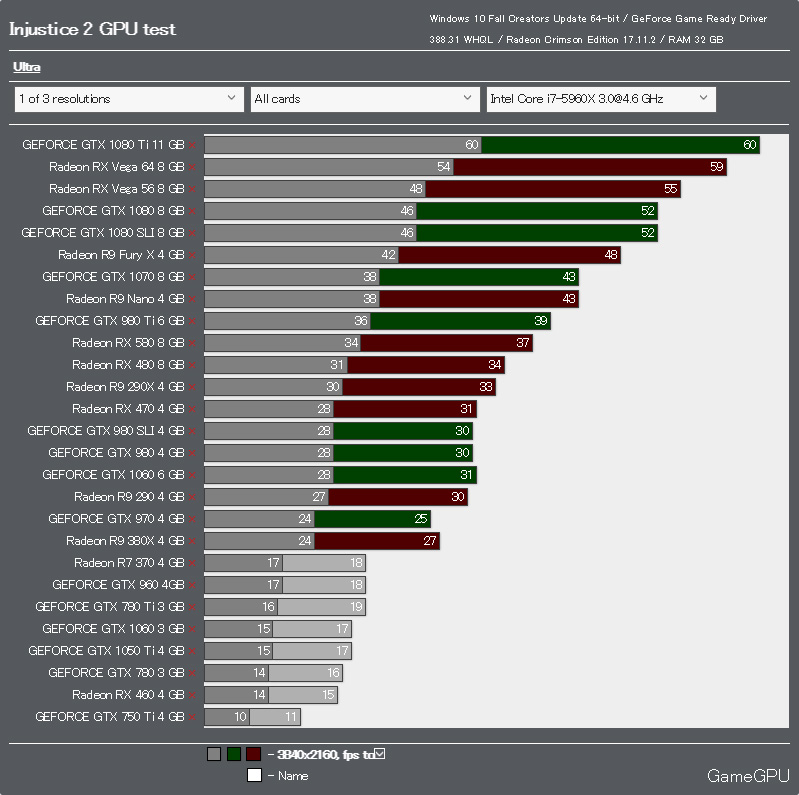Click the dark red AMD legend swatch
Screen dimensions: 799x795
[x=253, y=754]
